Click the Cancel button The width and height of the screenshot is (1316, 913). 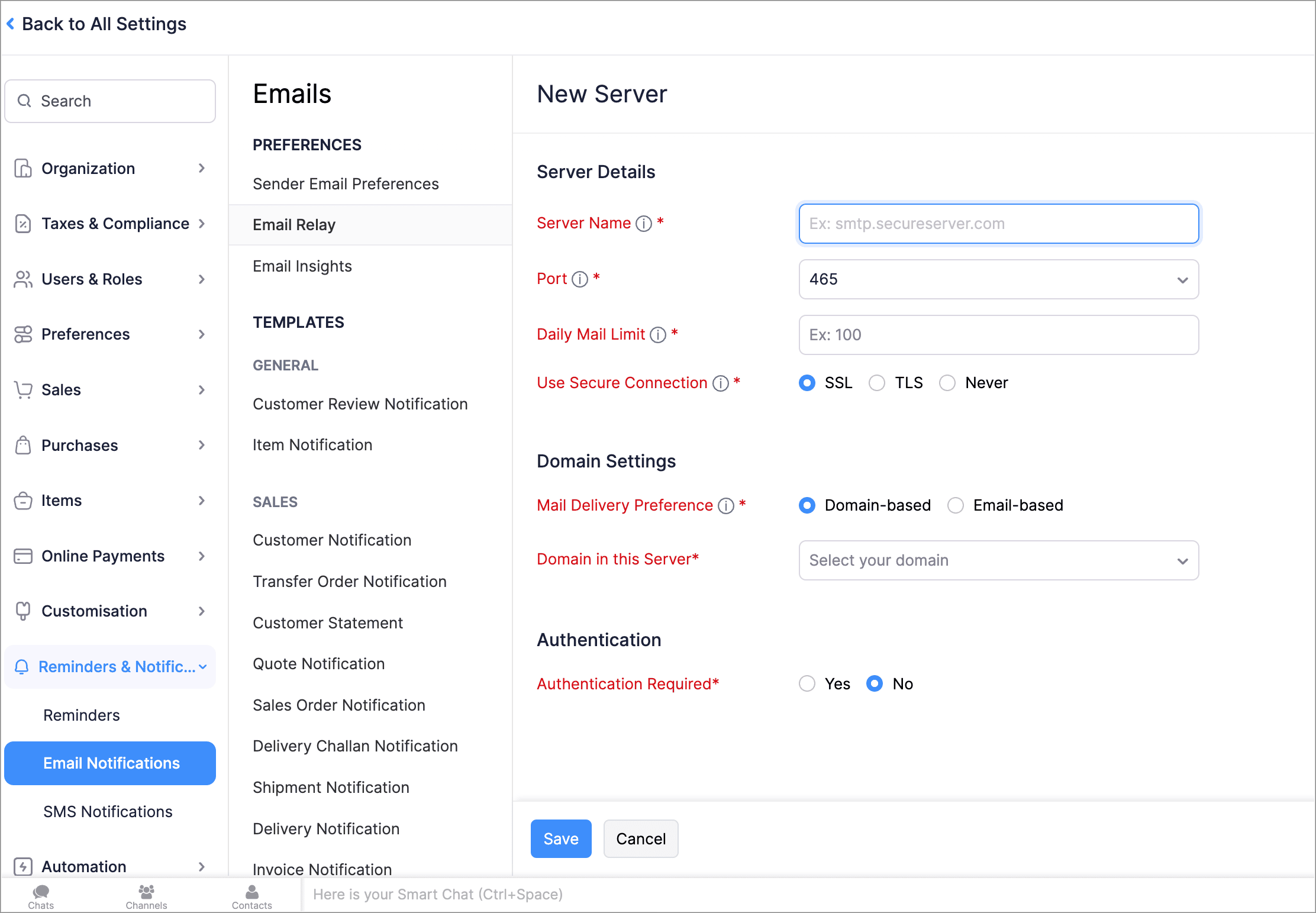[640, 838]
